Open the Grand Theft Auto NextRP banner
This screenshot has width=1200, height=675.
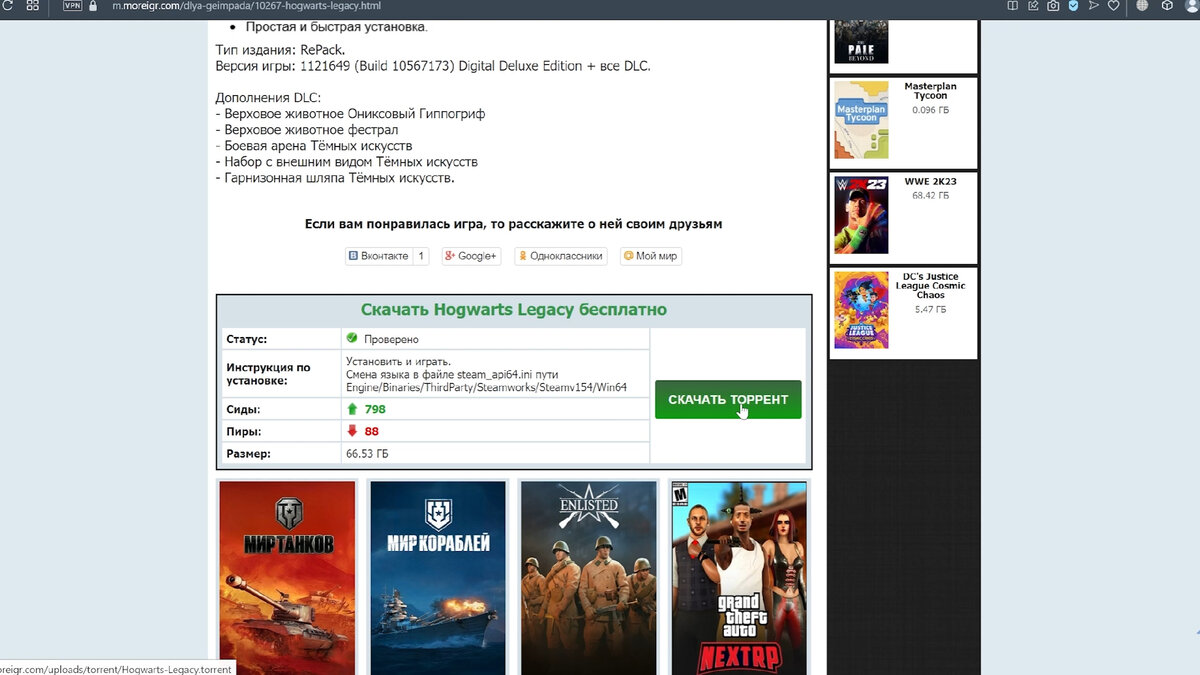(739, 578)
